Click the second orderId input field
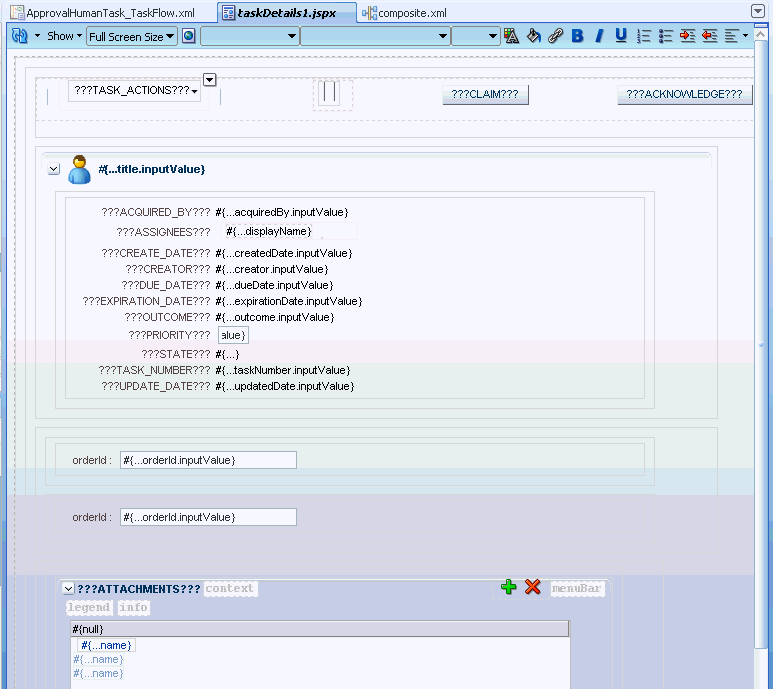The width and height of the screenshot is (773, 689). click(208, 517)
